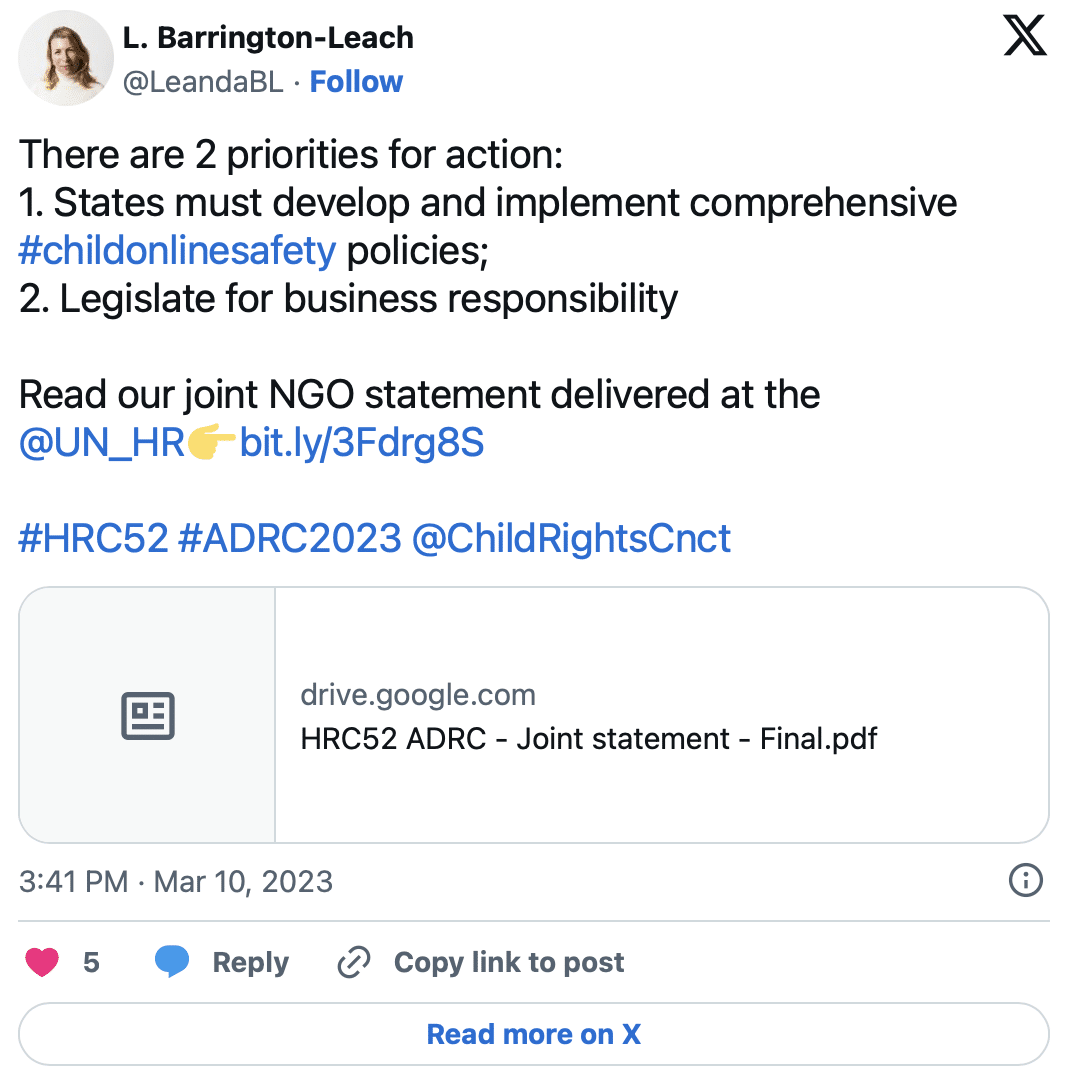
Task: Click the article document icon in card
Action: point(148,715)
